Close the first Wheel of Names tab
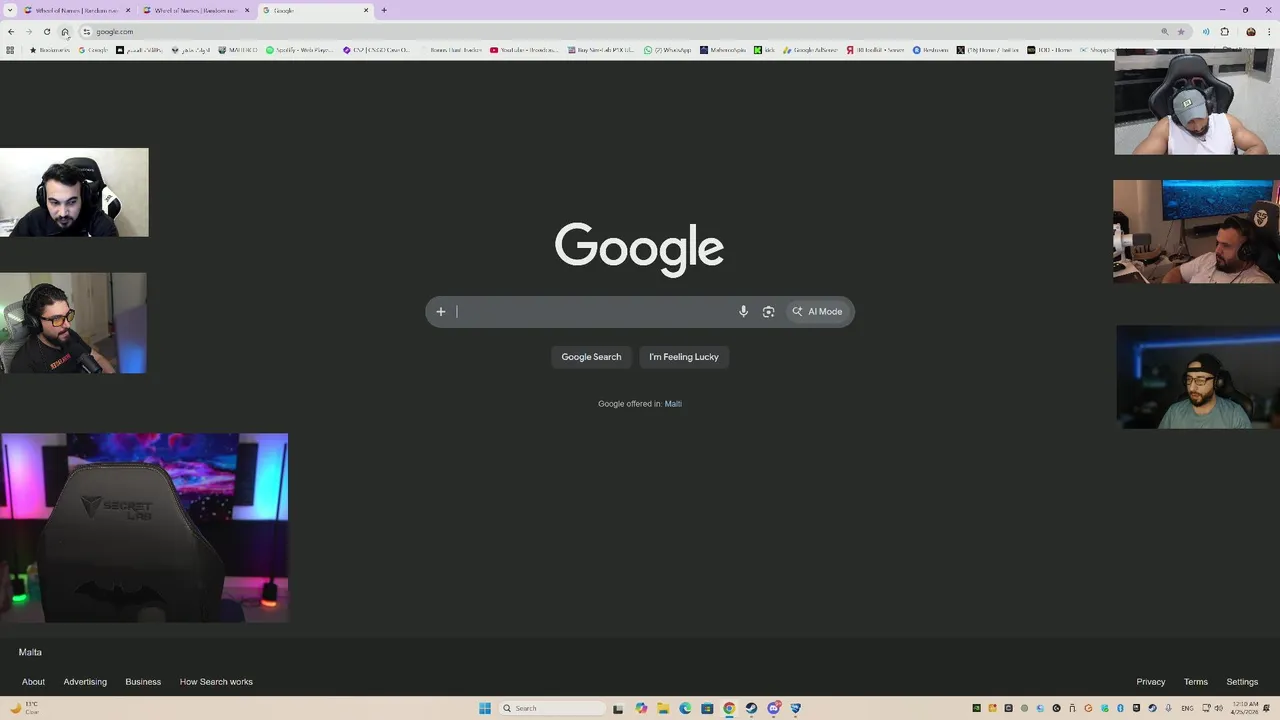The image size is (1280, 720). pos(128,10)
